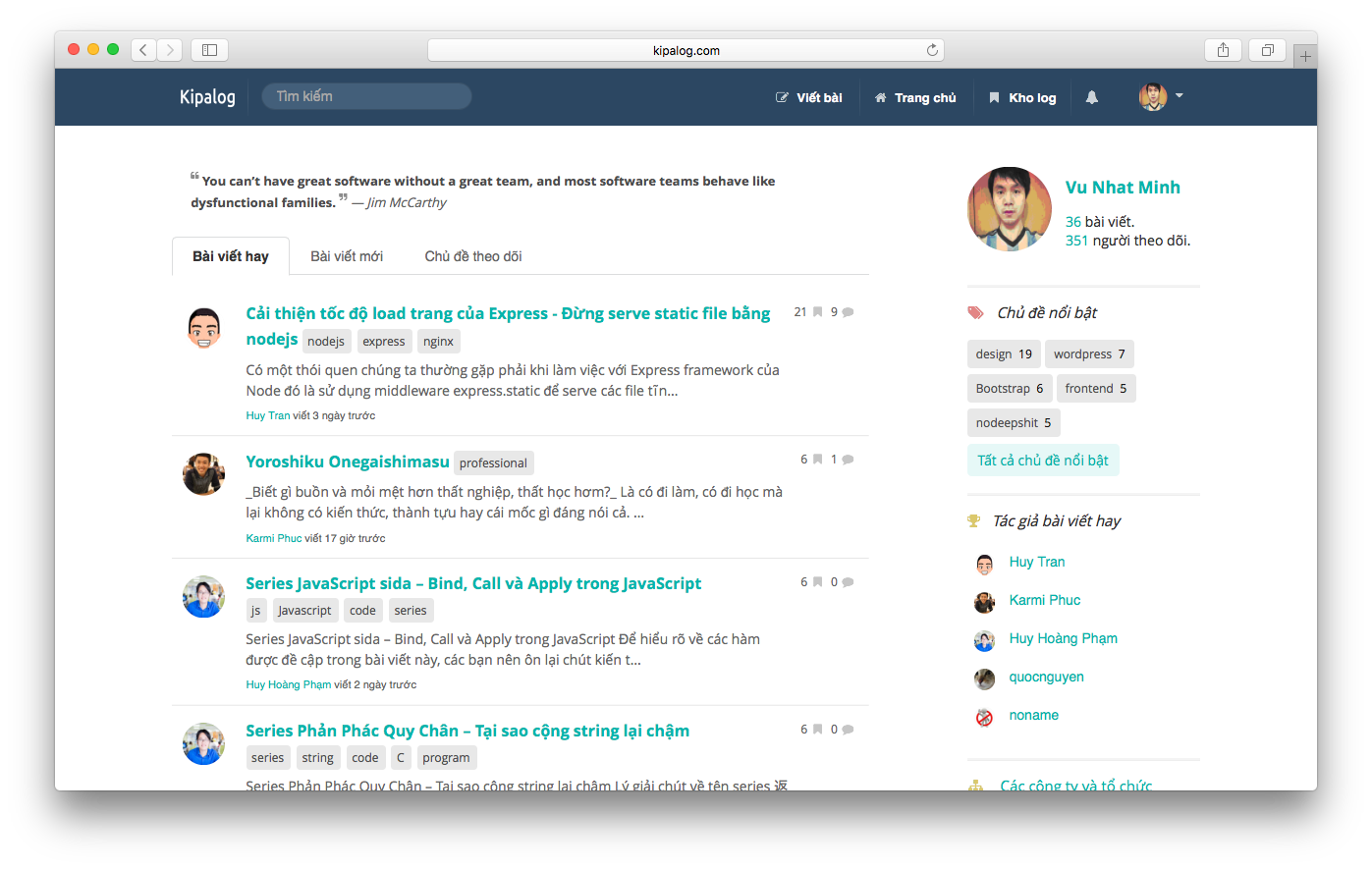Viewport: 1372px width, 869px height.
Task: Select the wordpress topic tag
Action: [1089, 354]
